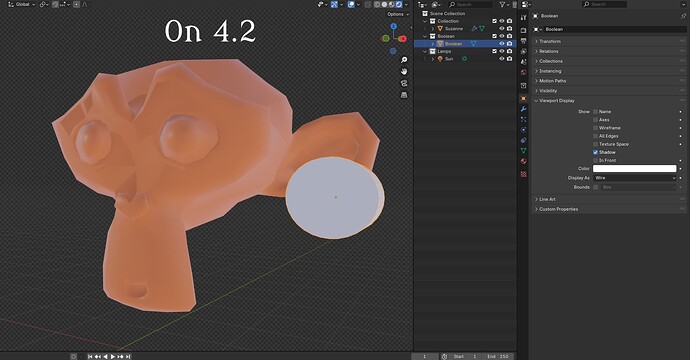Open the Material properties tab icon

click(523, 161)
